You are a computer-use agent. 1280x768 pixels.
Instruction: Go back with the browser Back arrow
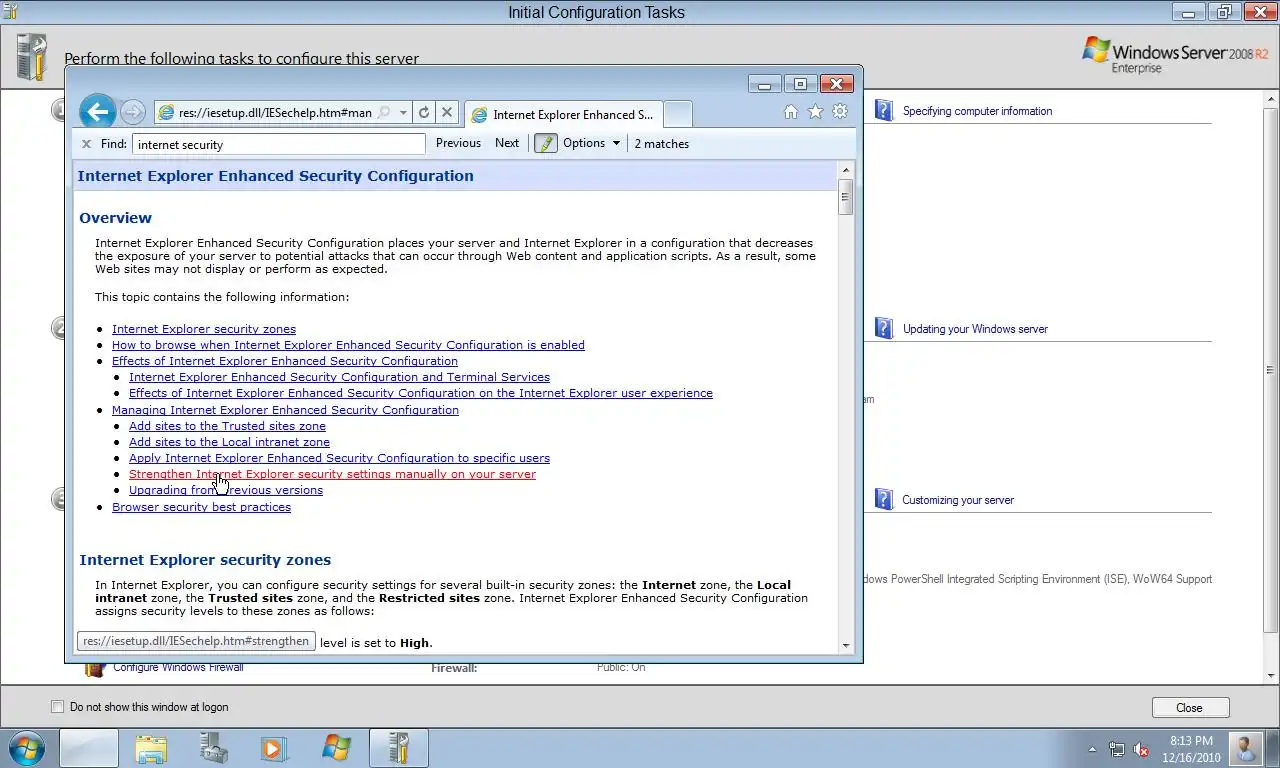click(97, 112)
